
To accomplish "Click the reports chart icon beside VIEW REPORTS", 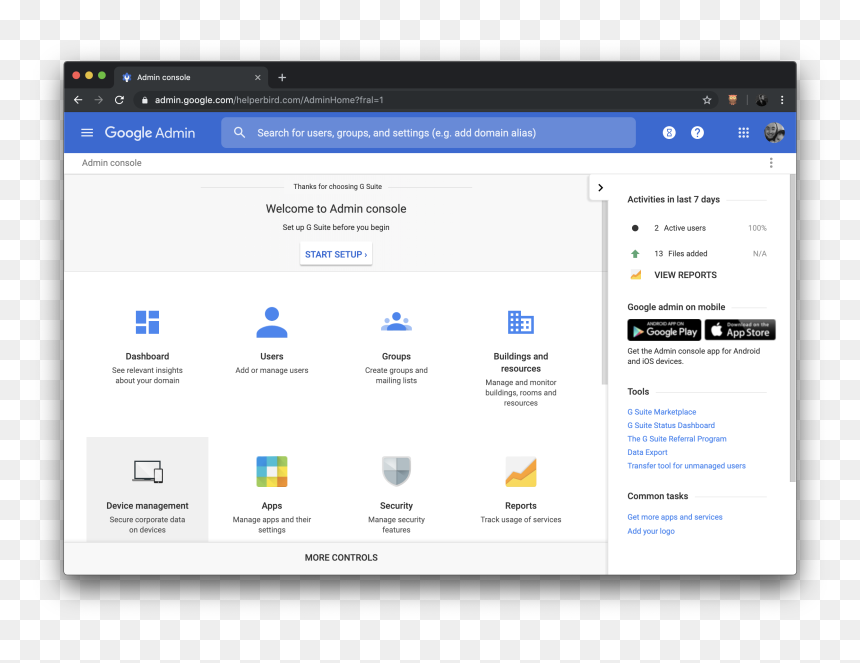I will click(x=636, y=275).
